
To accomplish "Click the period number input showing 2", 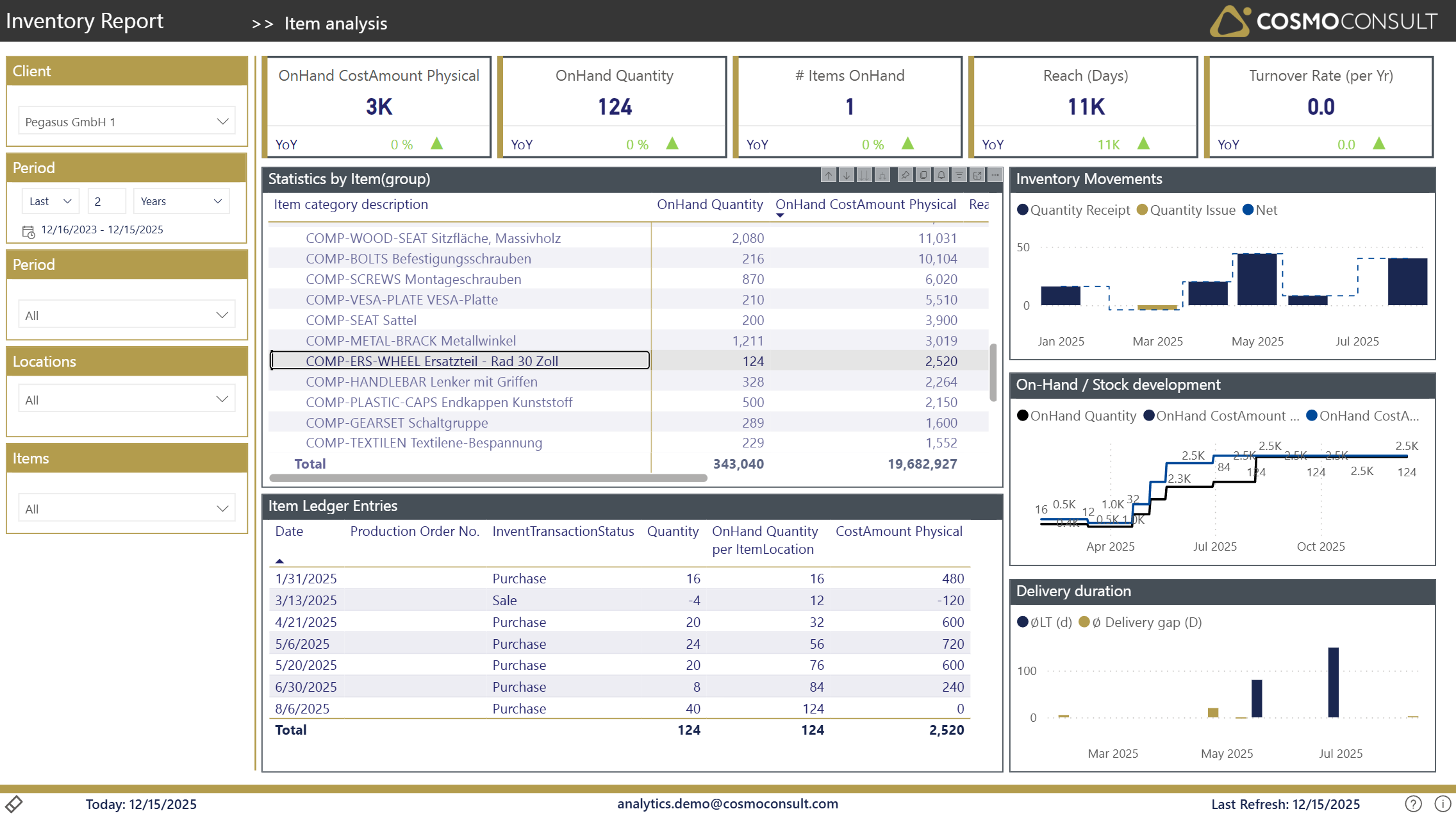I will point(106,201).
